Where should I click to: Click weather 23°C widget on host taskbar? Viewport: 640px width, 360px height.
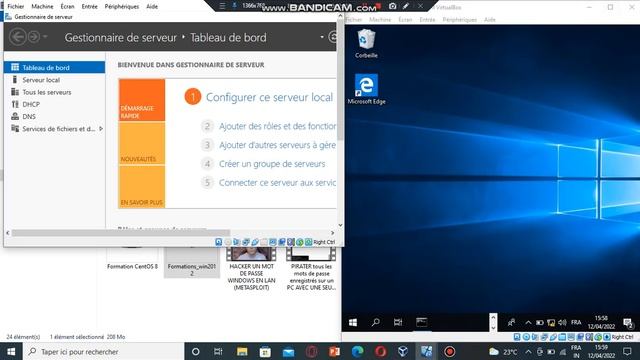coord(503,351)
